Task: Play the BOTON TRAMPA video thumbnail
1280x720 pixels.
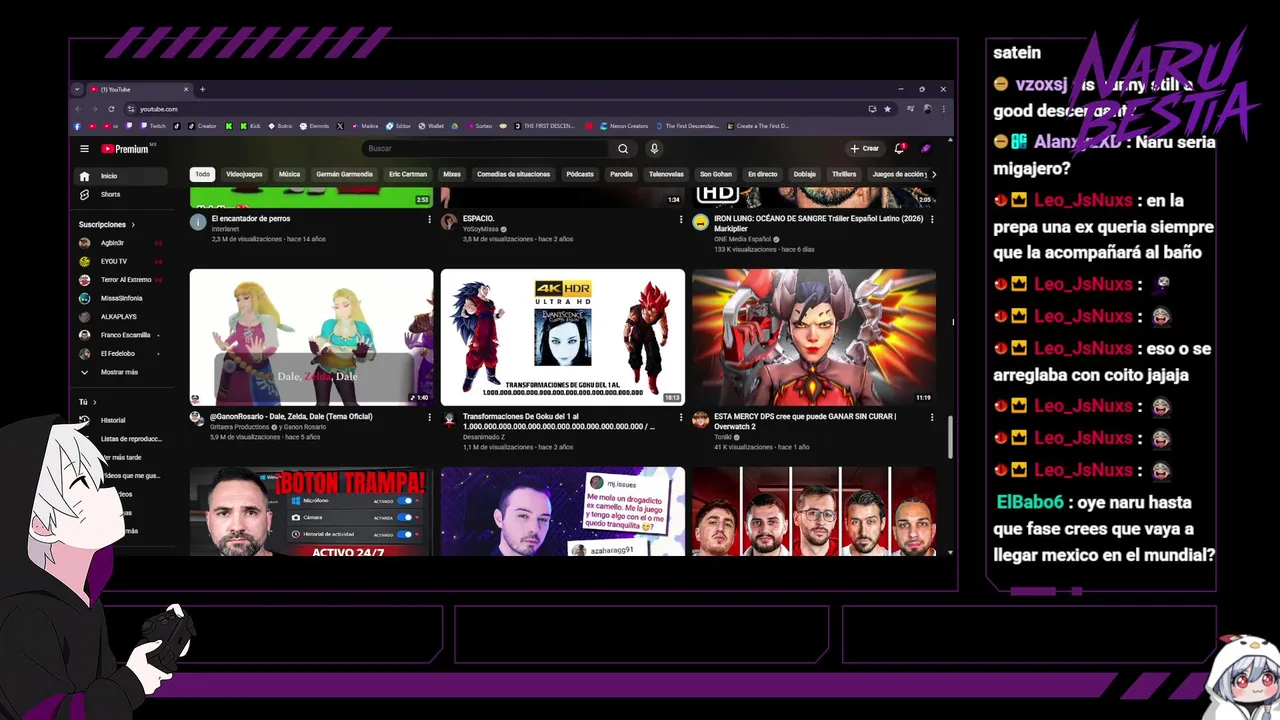Action: (312, 511)
